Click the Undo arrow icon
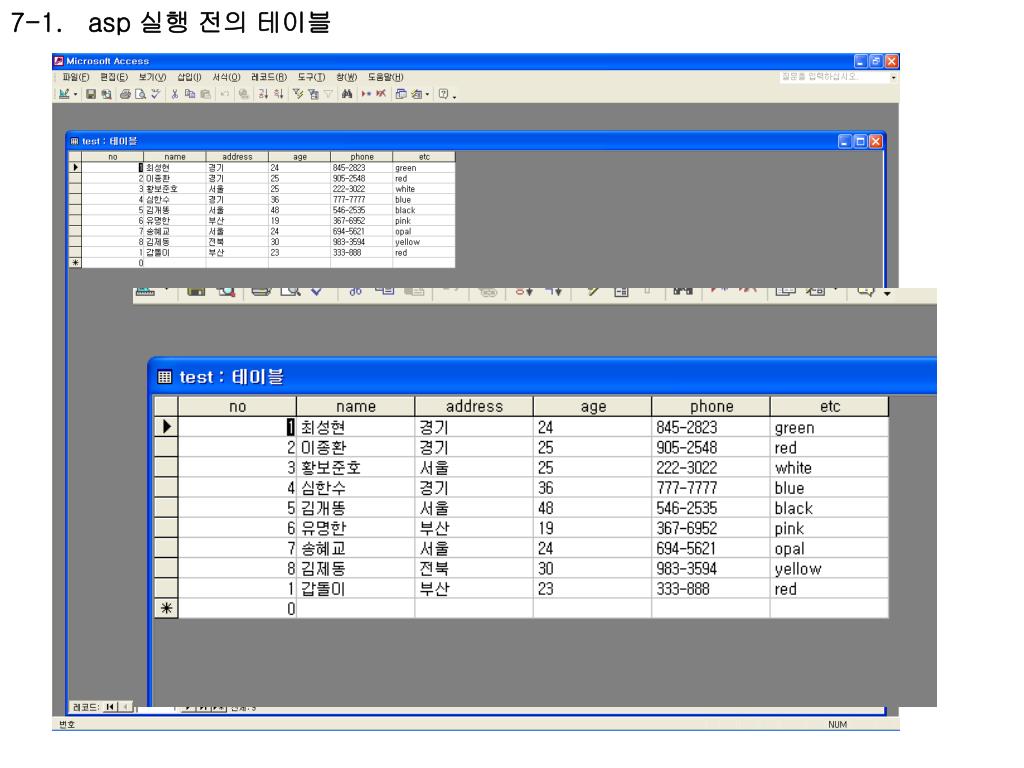 225,94
